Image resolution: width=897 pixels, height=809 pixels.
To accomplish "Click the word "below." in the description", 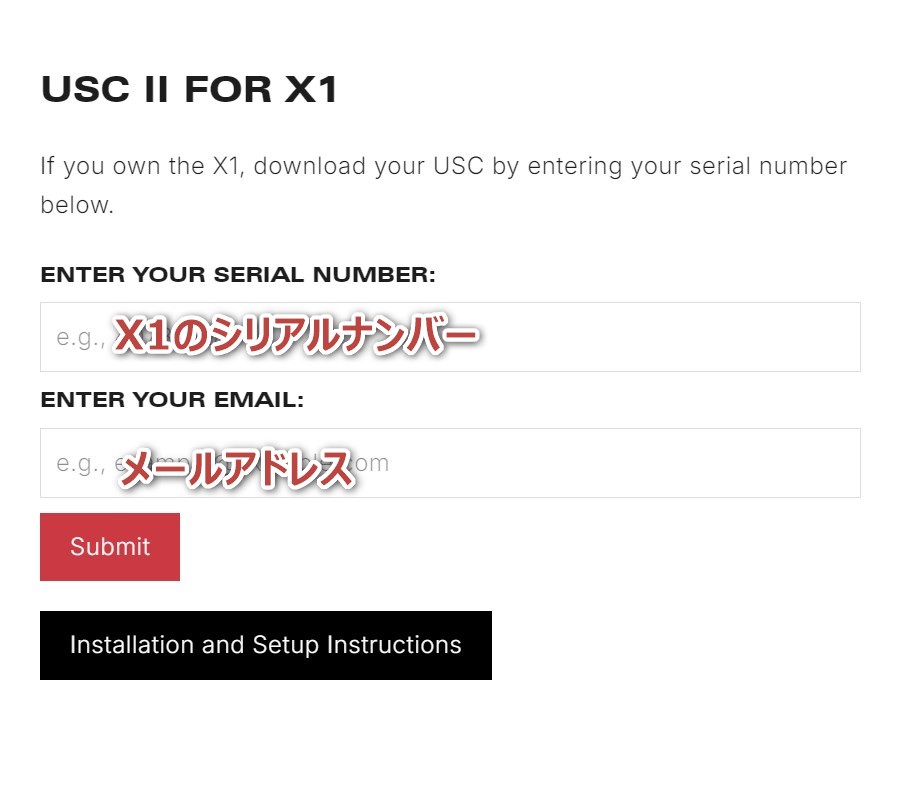I will tap(77, 206).
